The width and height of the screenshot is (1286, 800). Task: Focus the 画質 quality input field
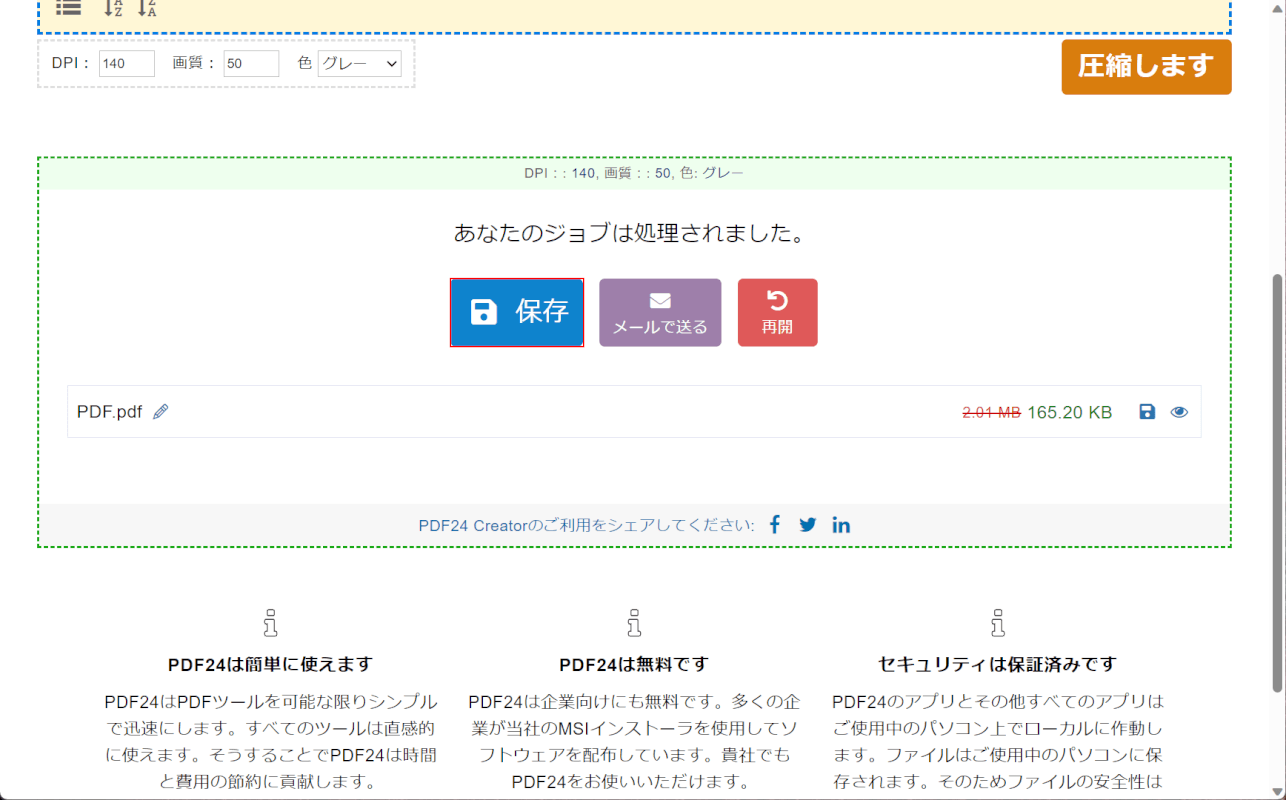pos(251,63)
